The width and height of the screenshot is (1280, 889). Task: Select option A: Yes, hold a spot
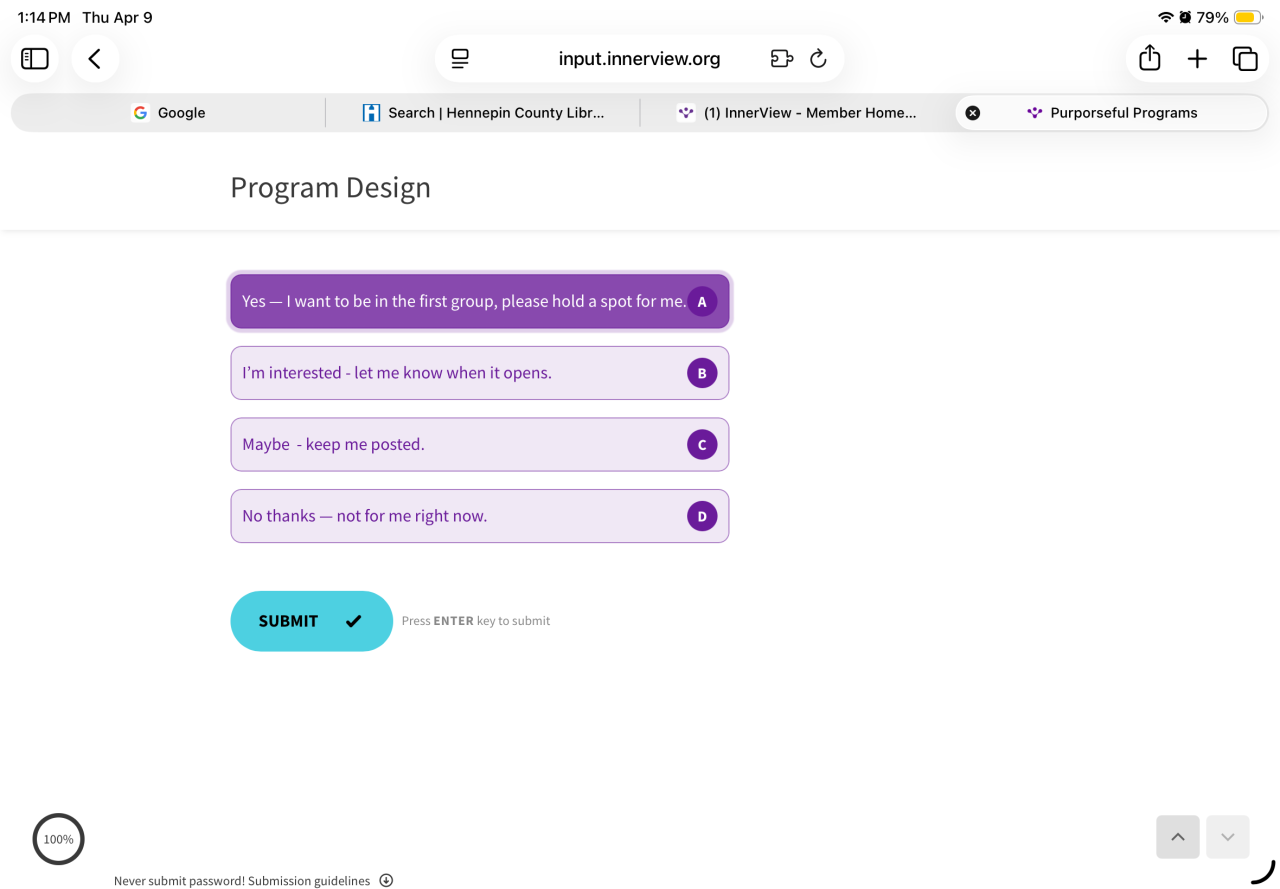[x=480, y=301]
